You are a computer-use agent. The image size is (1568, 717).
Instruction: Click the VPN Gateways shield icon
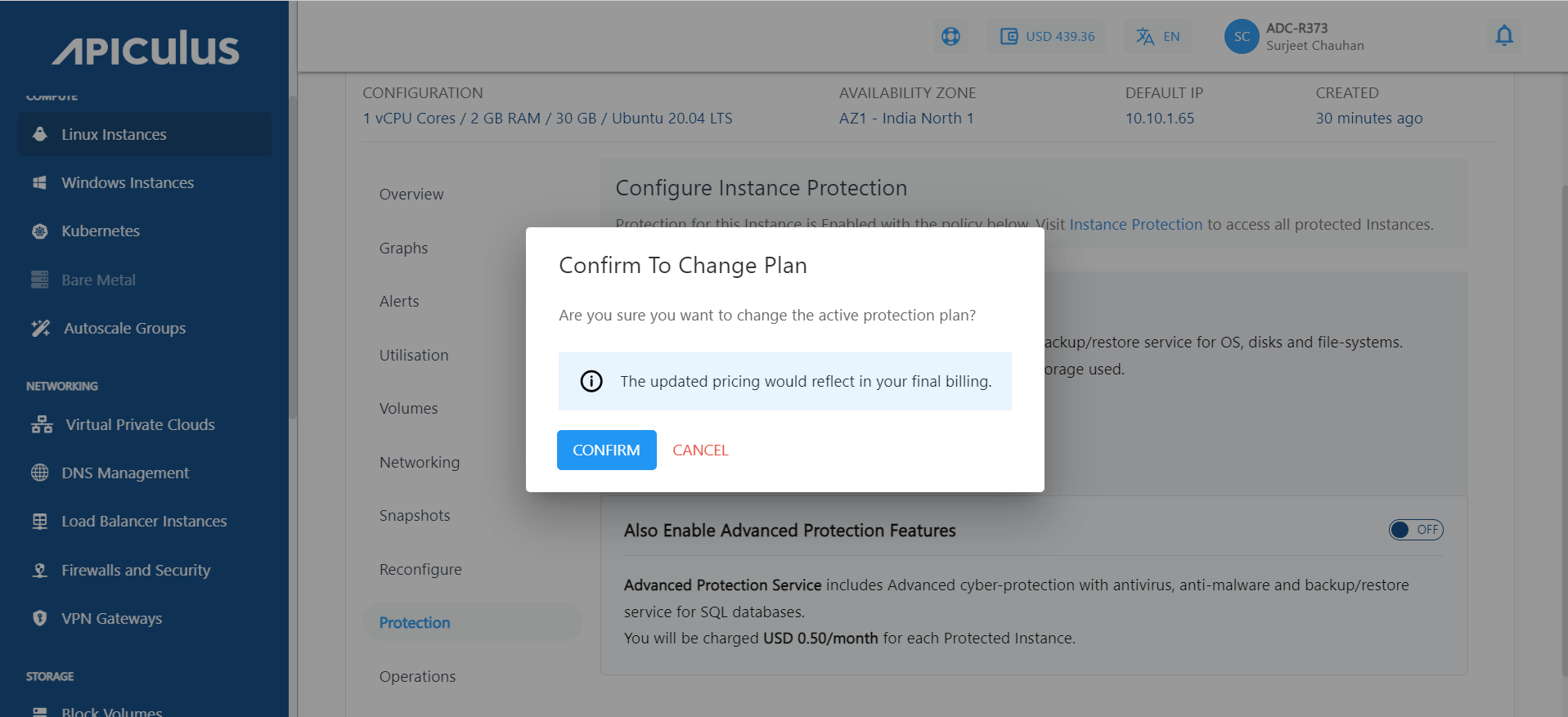coord(39,618)
